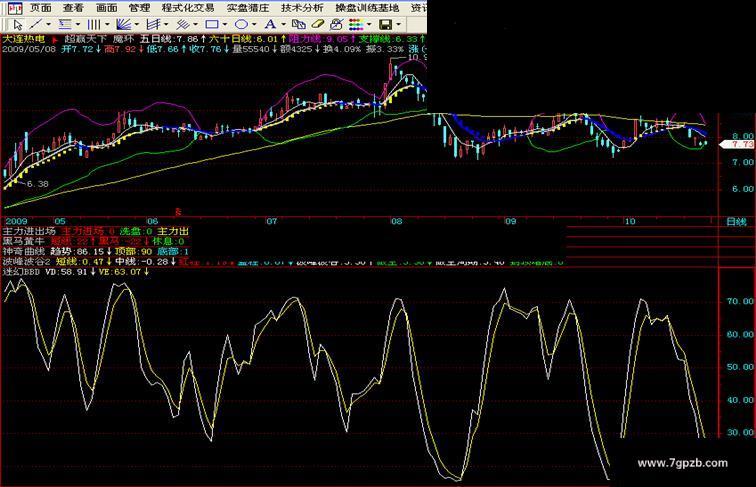Open the 技术分析 menu
The image size is (756, 487).
[302, 8]
